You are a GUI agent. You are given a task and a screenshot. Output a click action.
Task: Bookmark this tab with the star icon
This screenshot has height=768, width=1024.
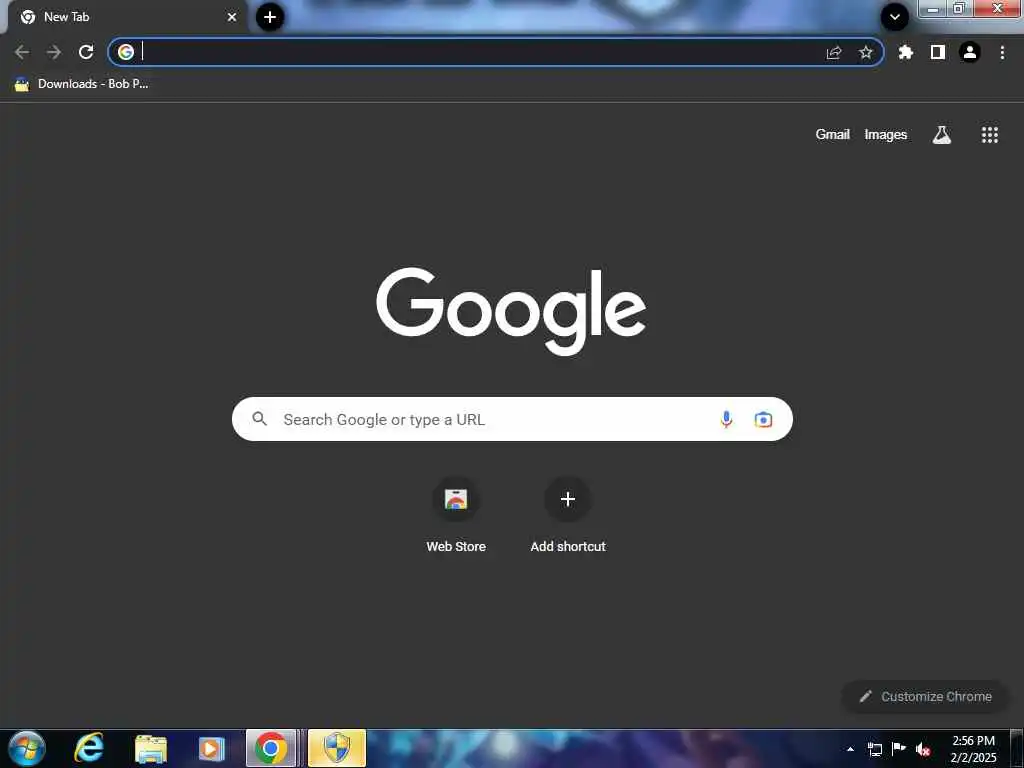tap(866, 52)
